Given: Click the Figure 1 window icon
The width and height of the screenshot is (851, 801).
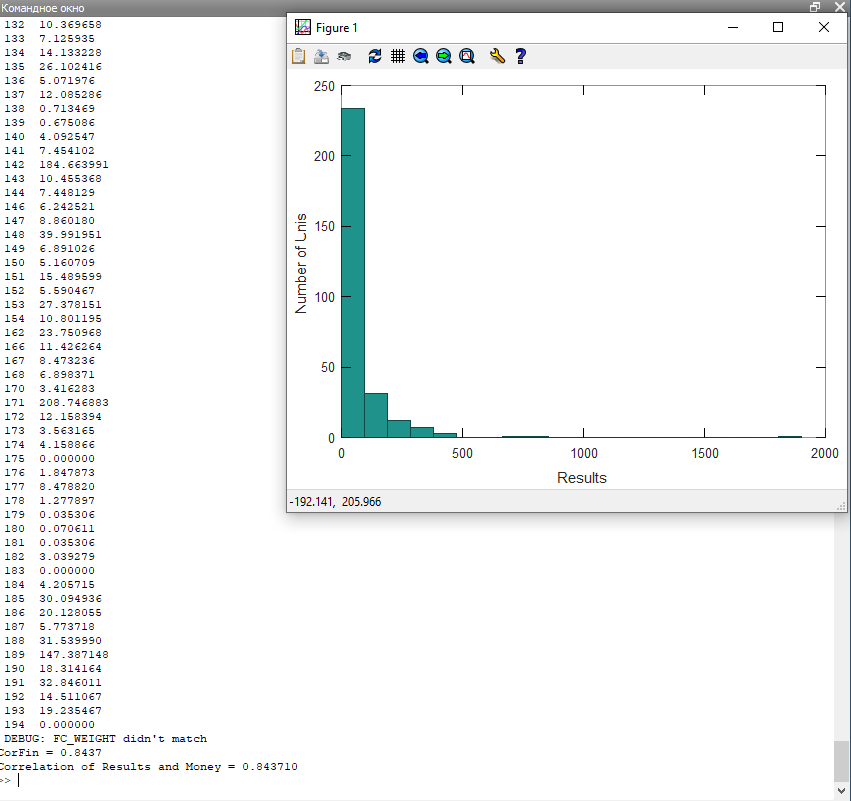Looking at the screenshot, I should pos(302,28).
